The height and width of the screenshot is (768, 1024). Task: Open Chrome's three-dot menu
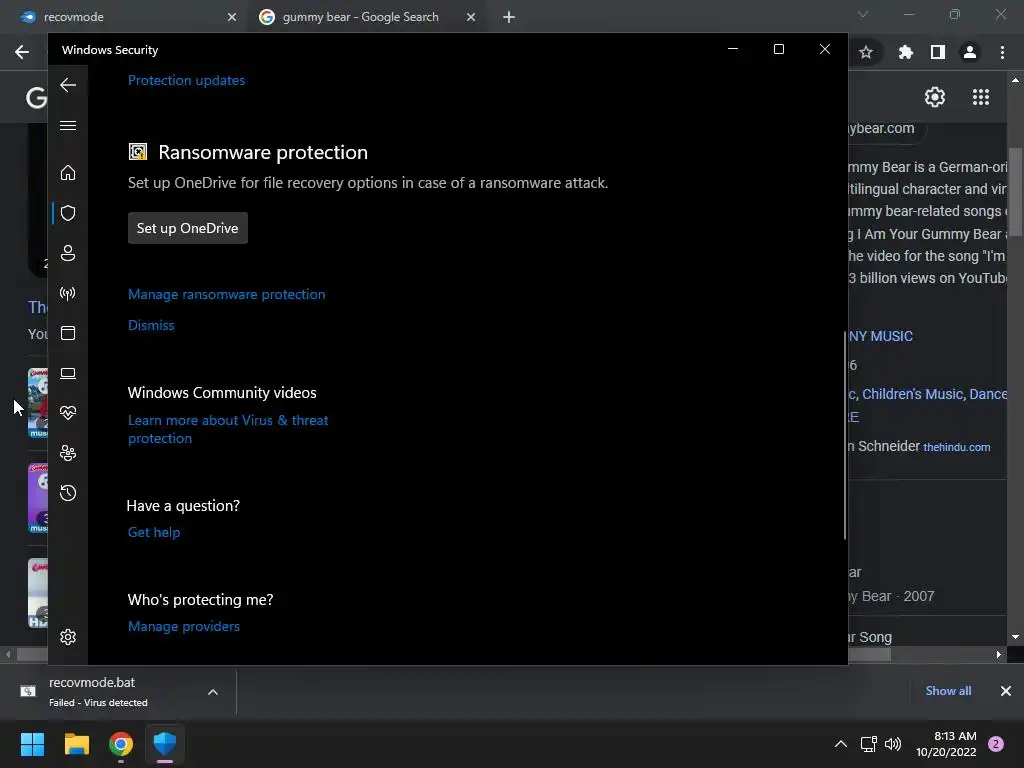1002,52
